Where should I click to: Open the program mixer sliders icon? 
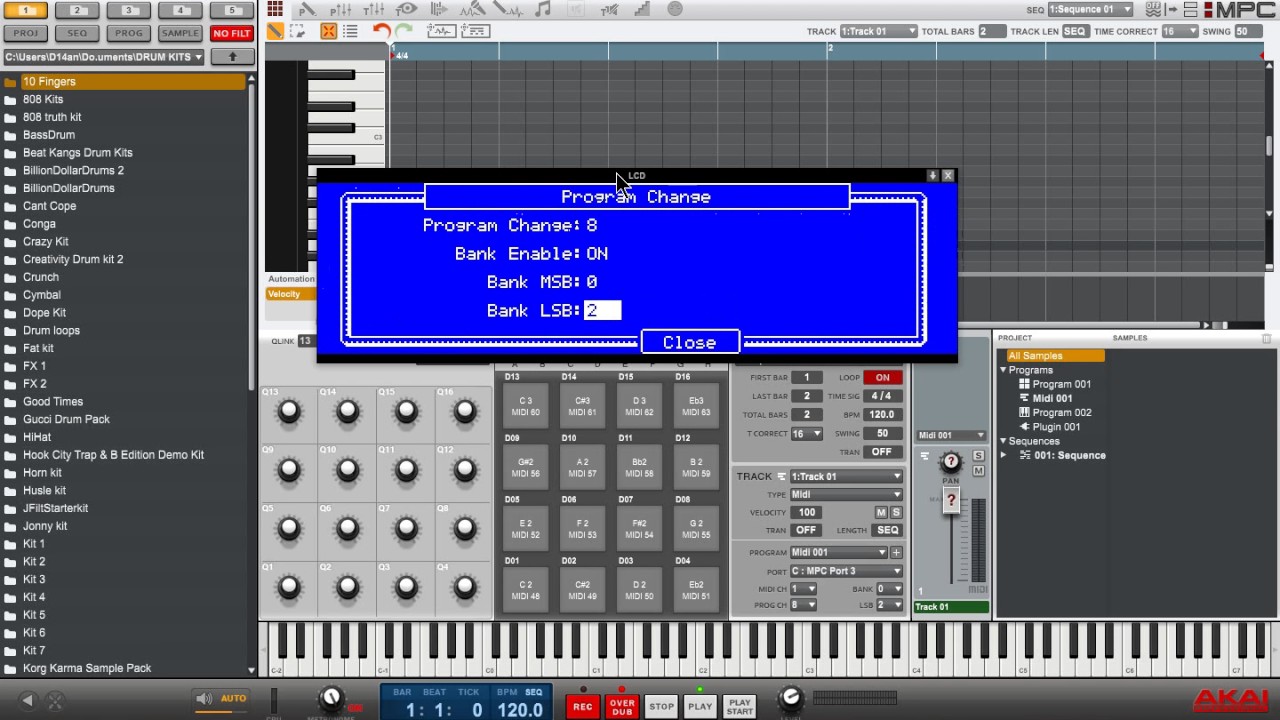(341, 9)
